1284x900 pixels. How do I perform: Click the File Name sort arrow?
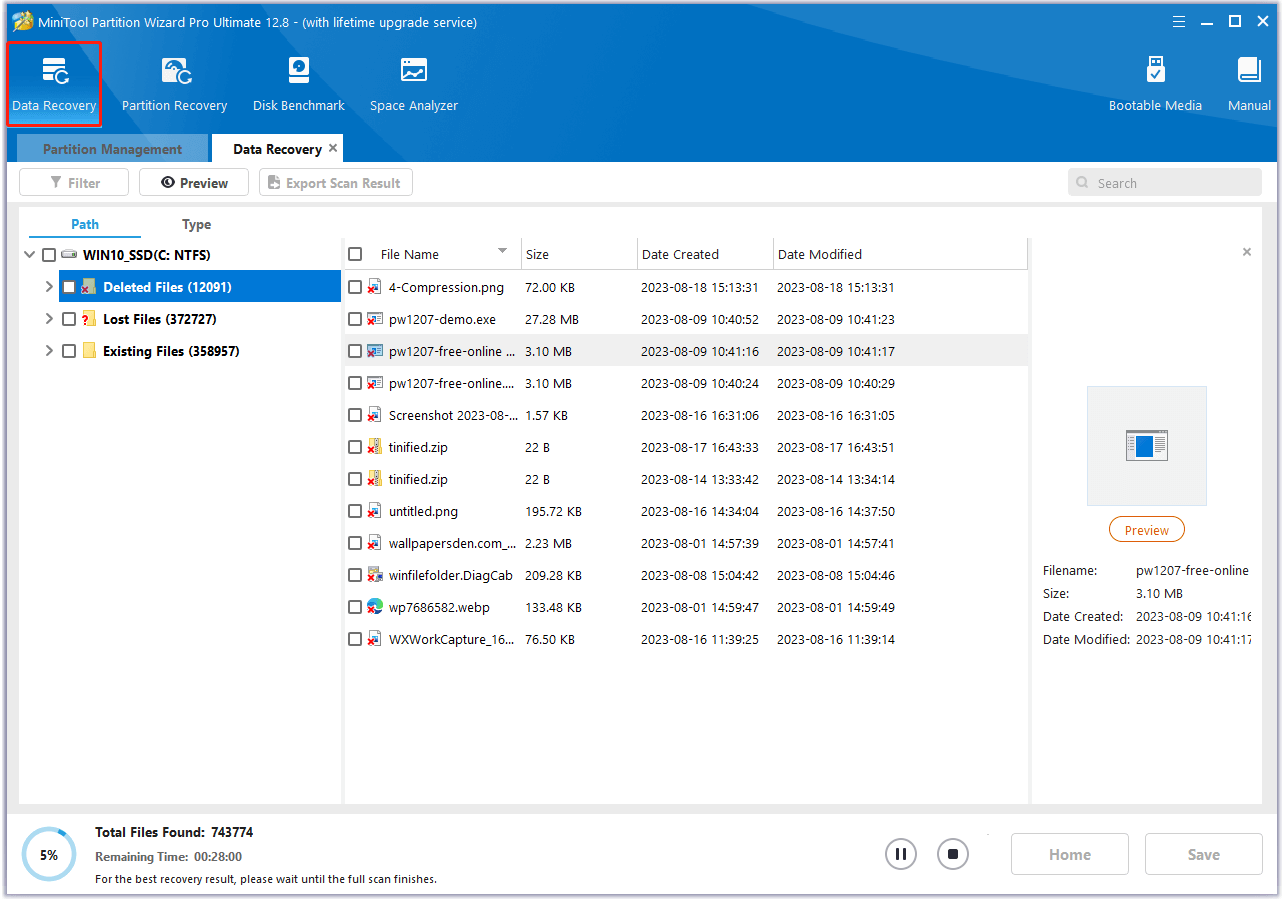pyautogui.click(x=502, y=251)
